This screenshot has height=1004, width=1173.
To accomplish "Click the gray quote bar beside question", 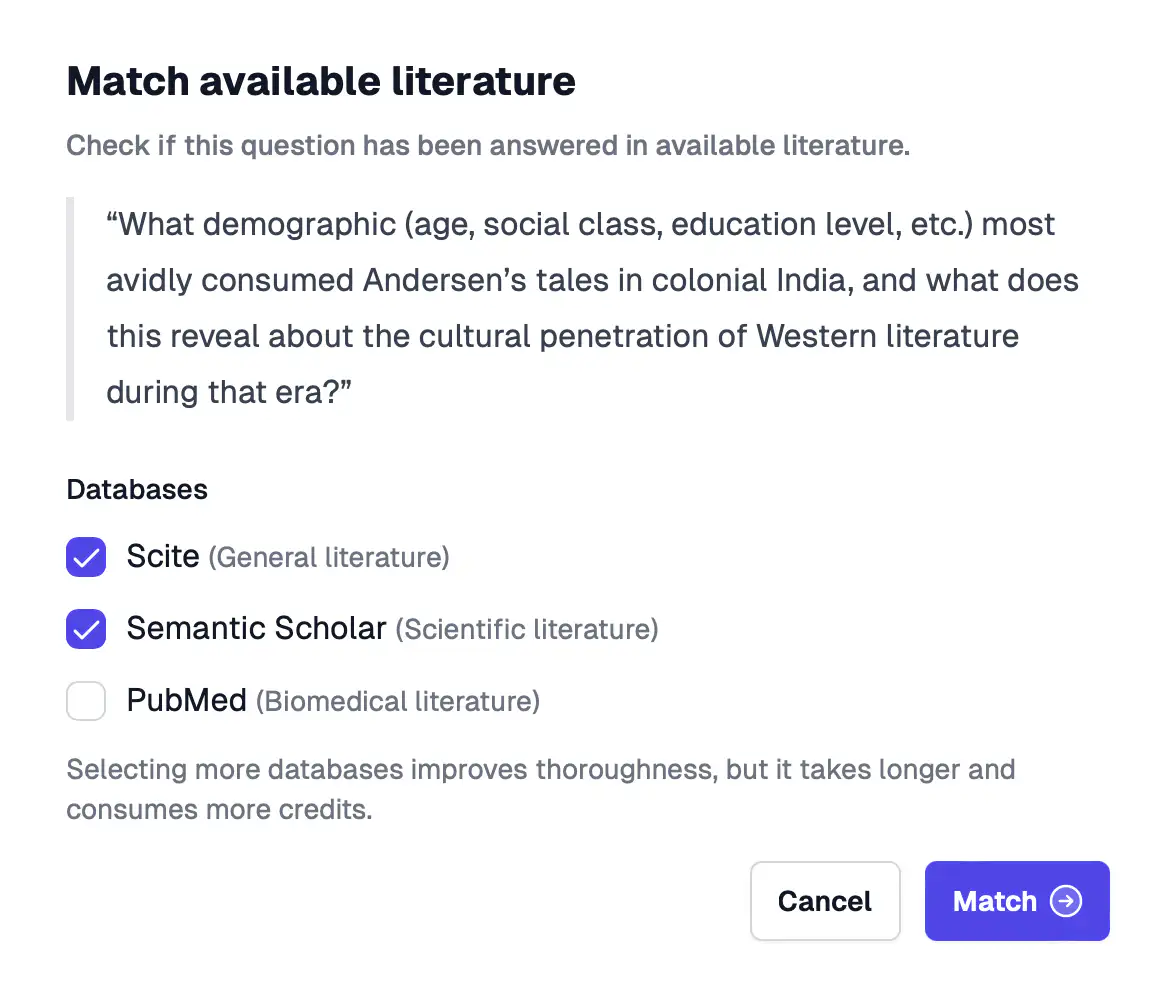I will point(70,308).
